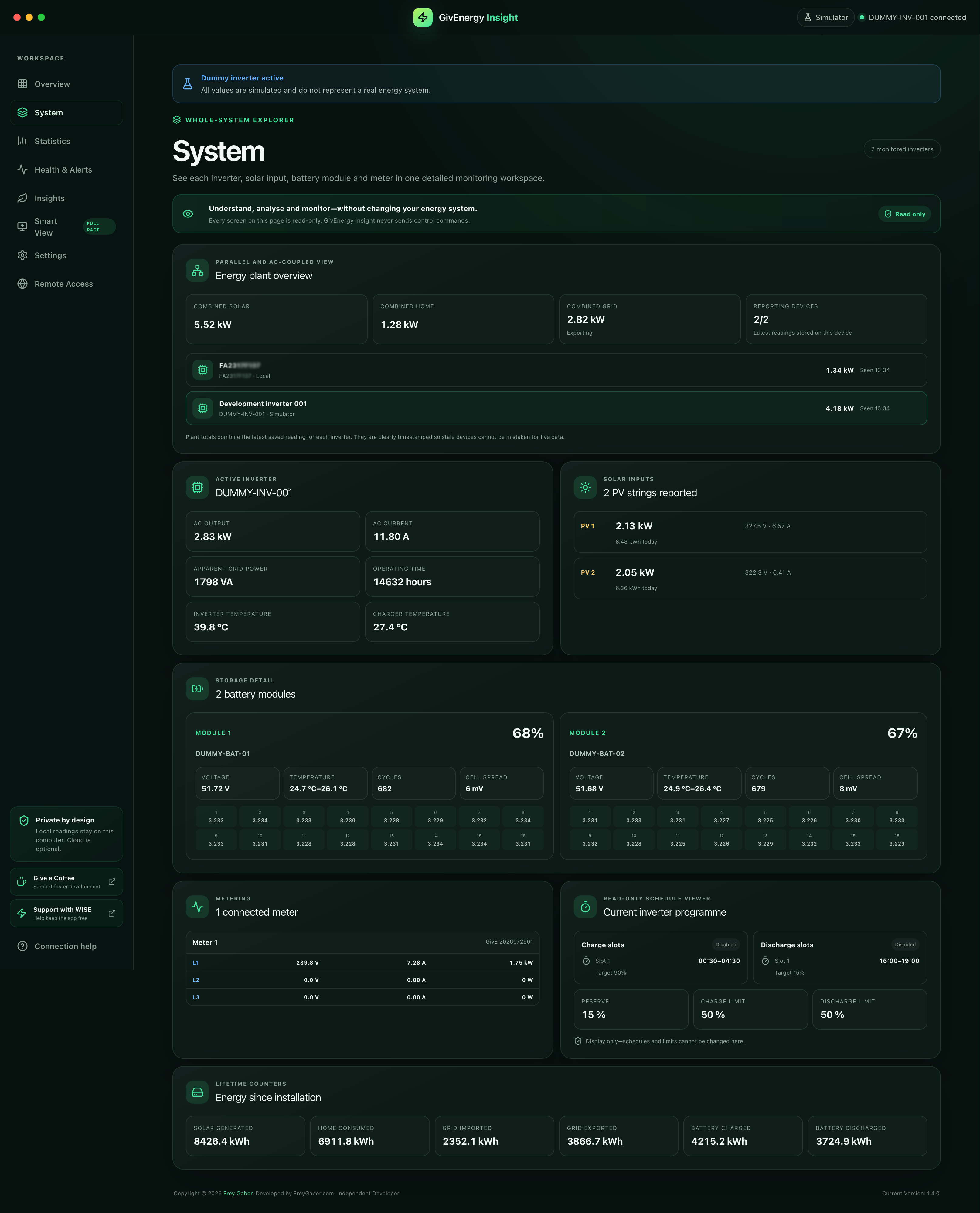This screenshot has width=980, height=1213.
Task: Click the Read only badge
Action: (904, 214)
